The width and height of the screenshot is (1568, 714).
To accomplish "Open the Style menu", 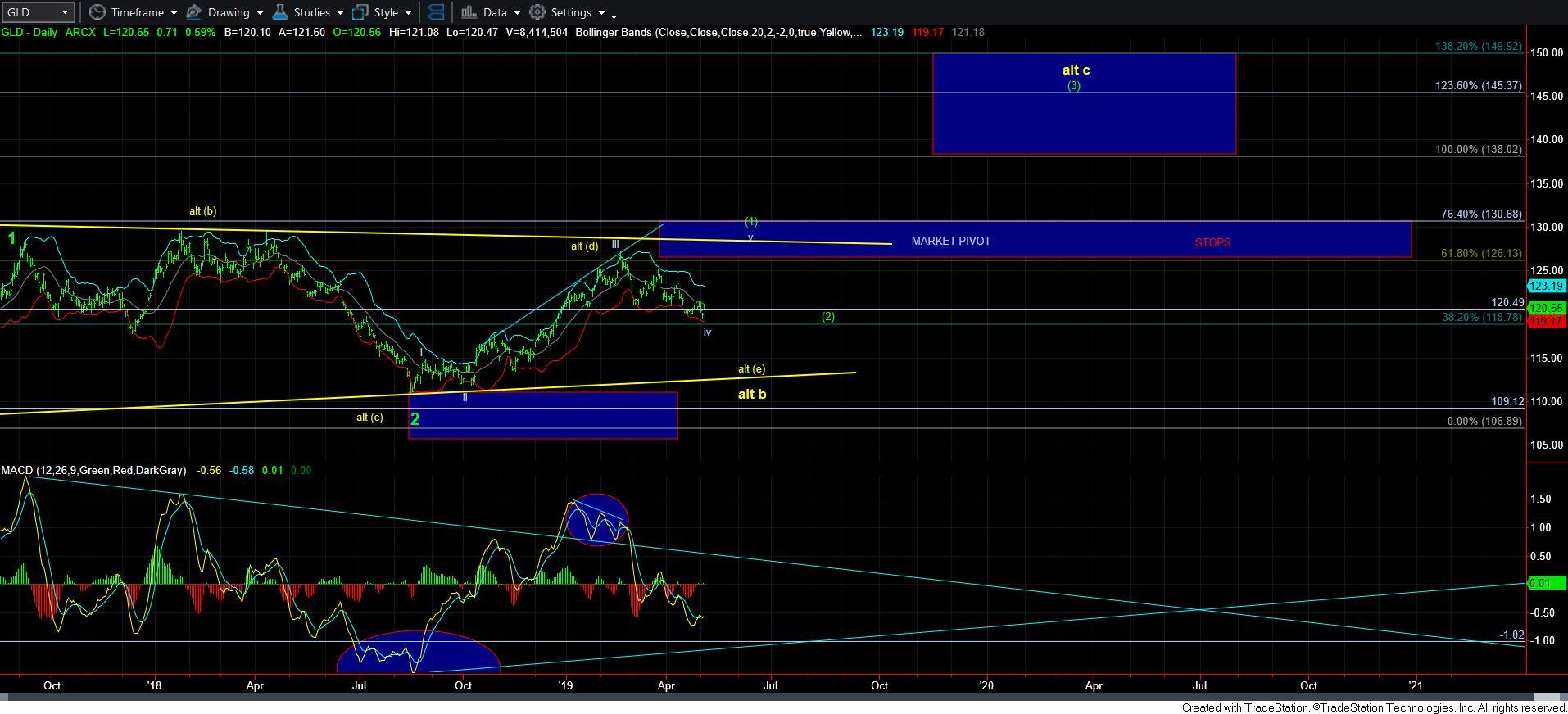I will click(x=386, y=12).
